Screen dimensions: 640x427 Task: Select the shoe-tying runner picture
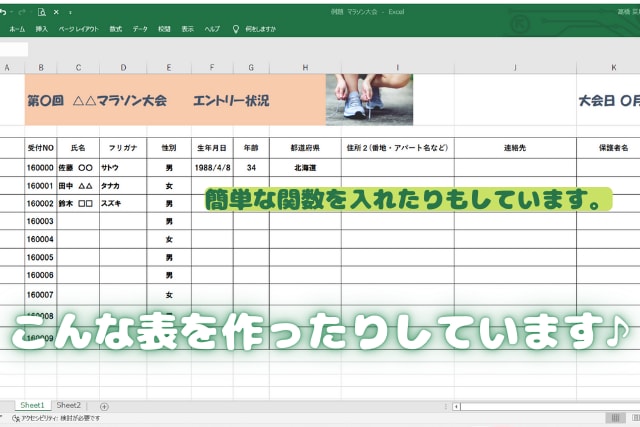pyautogui.click(x=369, y=100)
